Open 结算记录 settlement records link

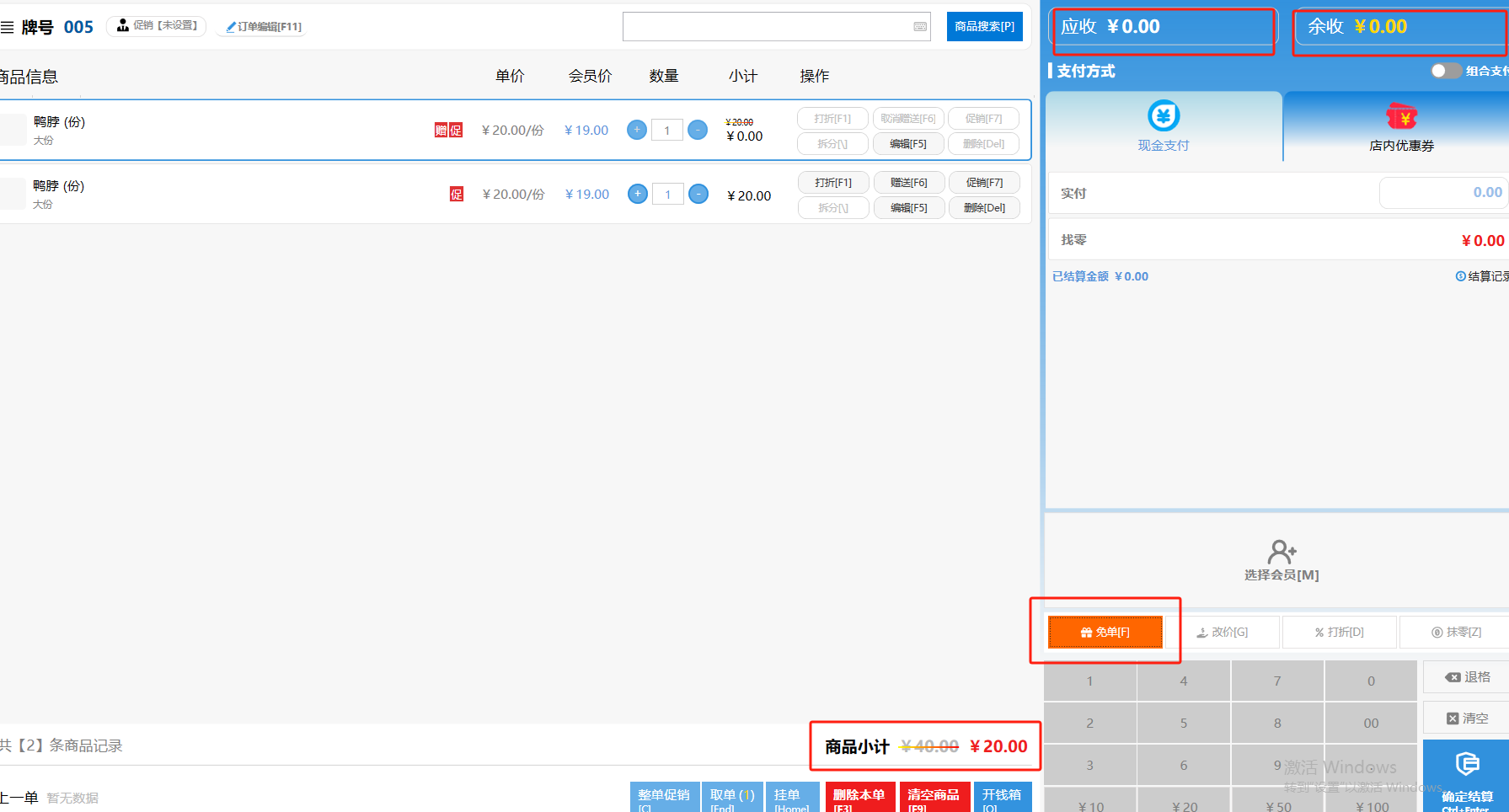point(1482,276)
